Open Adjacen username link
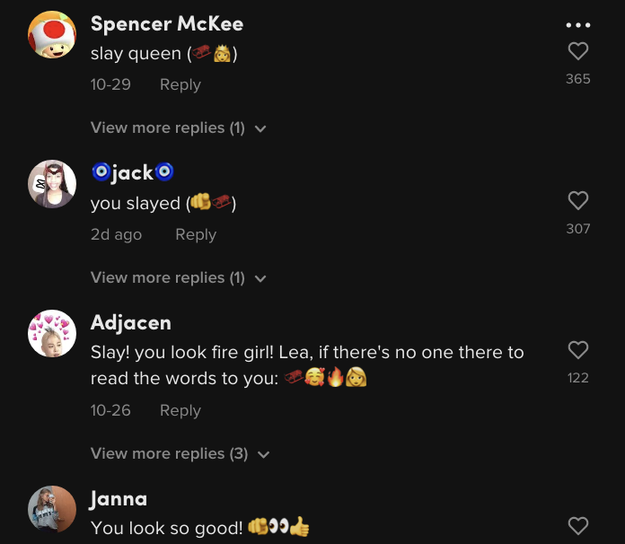This screenshot has height=544, width=625. (130, 322)
